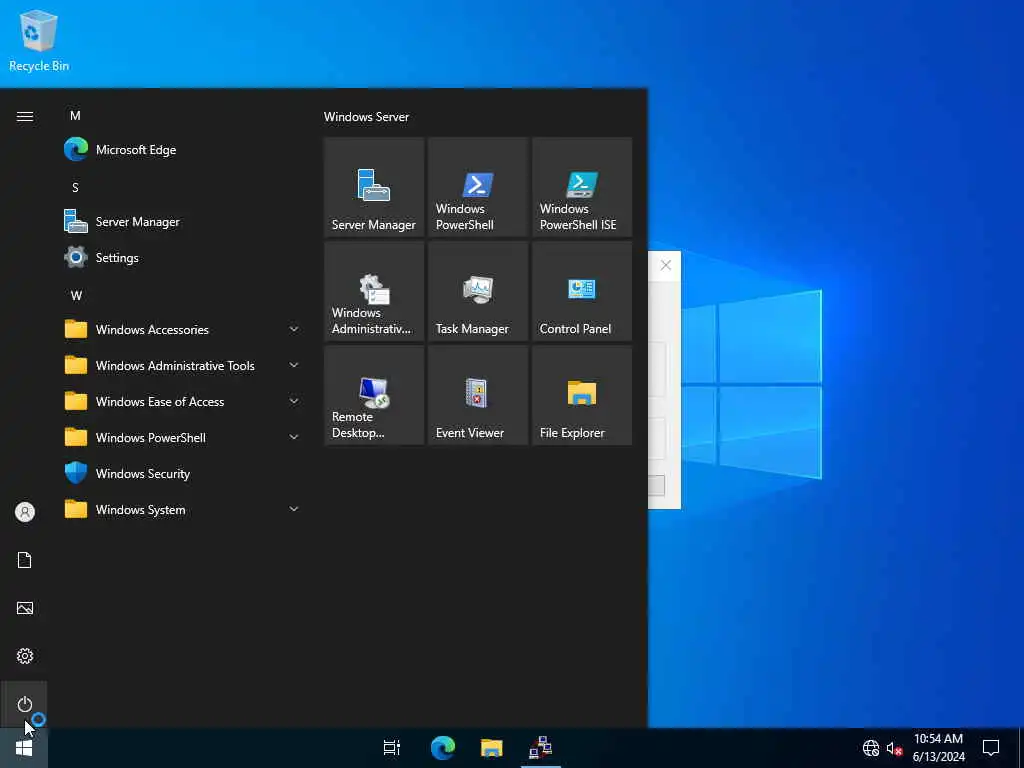Open Windows PowerShell ISE tile
This screenshot has height=768, width=1024.
(582, 187)
